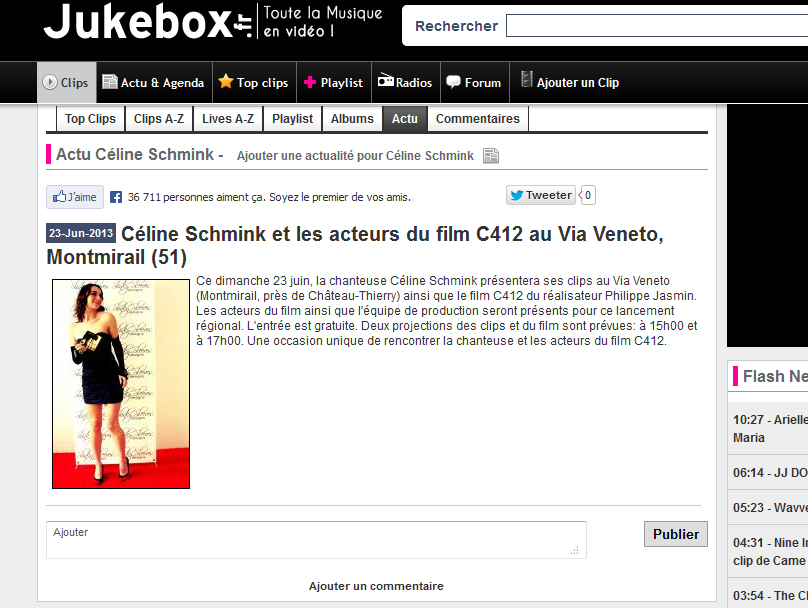
Task: Click inside the Rechercher search field
Action: point(657,26)
